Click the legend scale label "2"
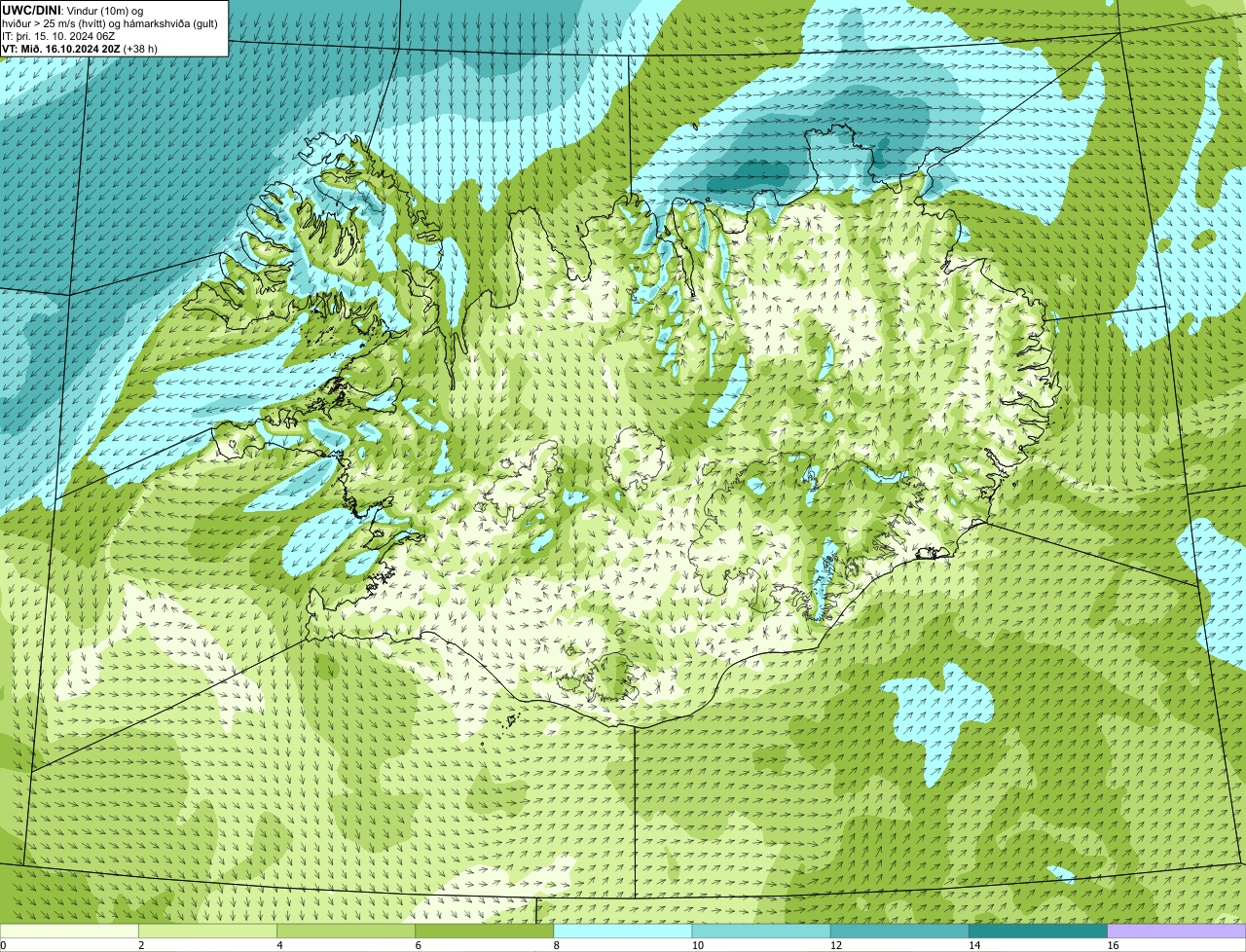1246x952 pixels. tap(141, 945)
